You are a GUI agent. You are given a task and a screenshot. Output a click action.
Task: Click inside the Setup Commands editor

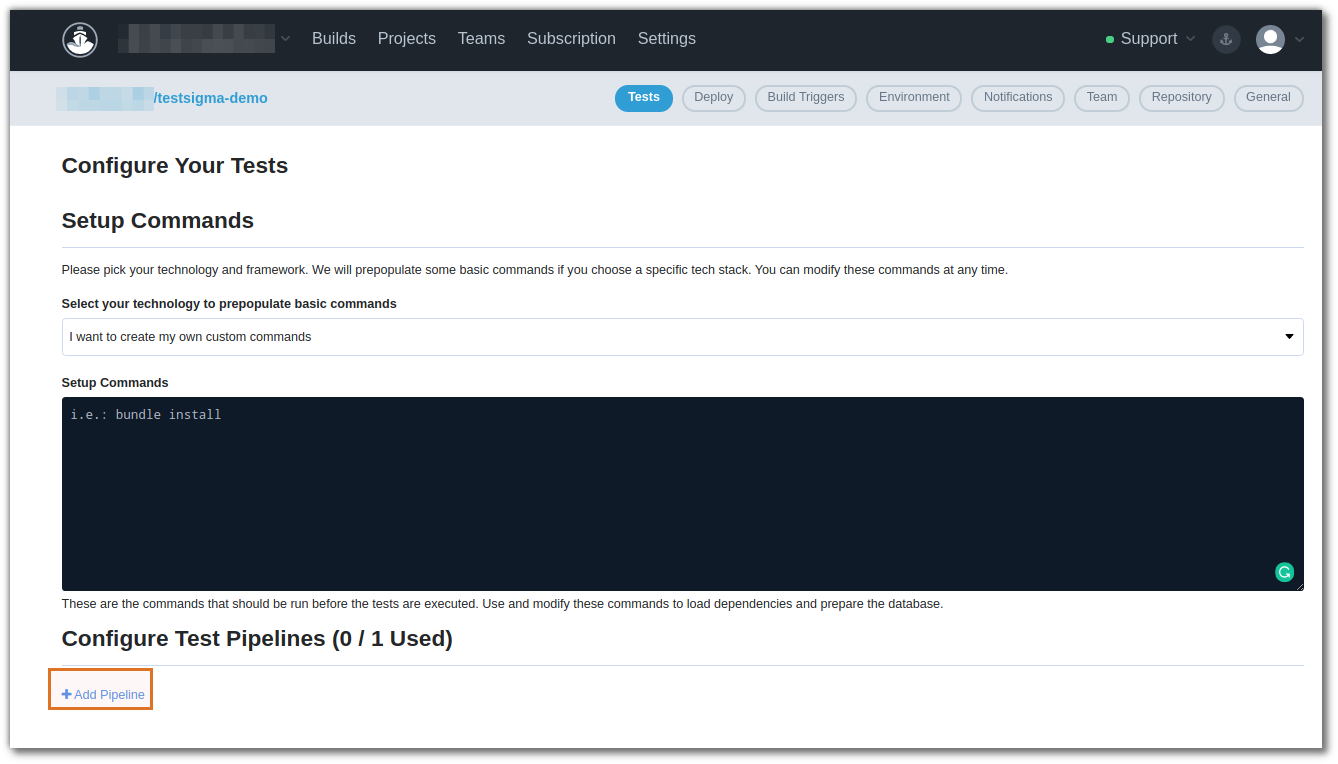(x=683, y=490)
